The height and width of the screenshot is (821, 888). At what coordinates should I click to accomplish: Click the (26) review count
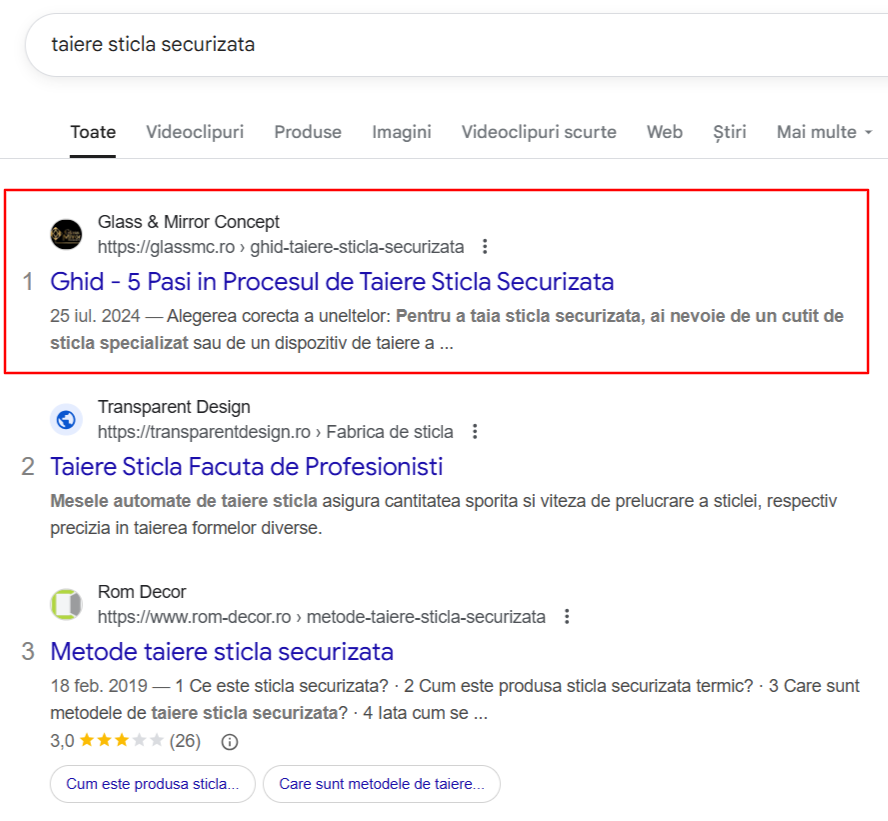[x=185, y=741]
